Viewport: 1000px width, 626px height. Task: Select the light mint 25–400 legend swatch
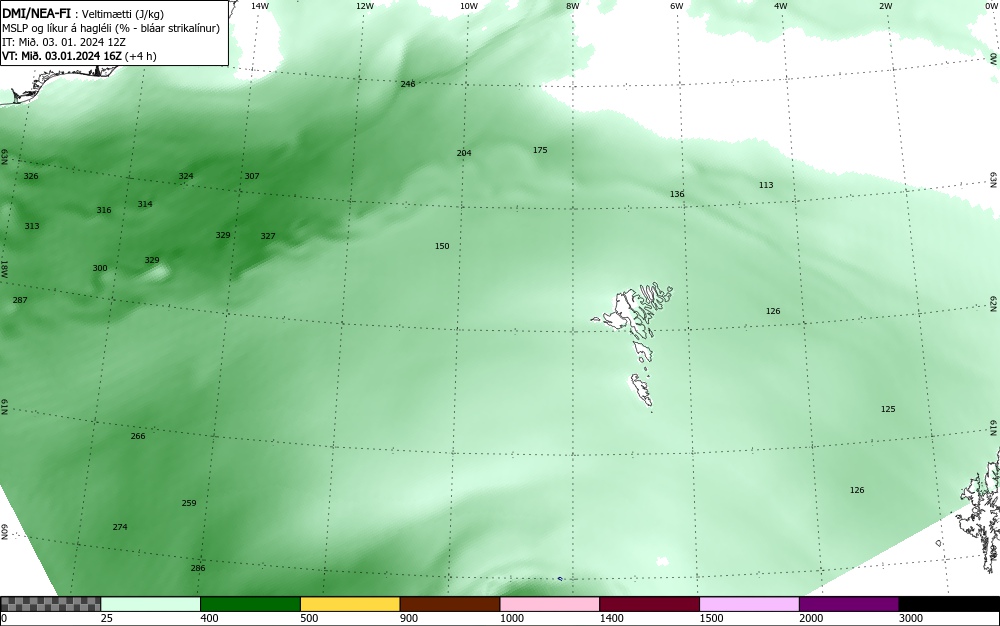point(151,604)
